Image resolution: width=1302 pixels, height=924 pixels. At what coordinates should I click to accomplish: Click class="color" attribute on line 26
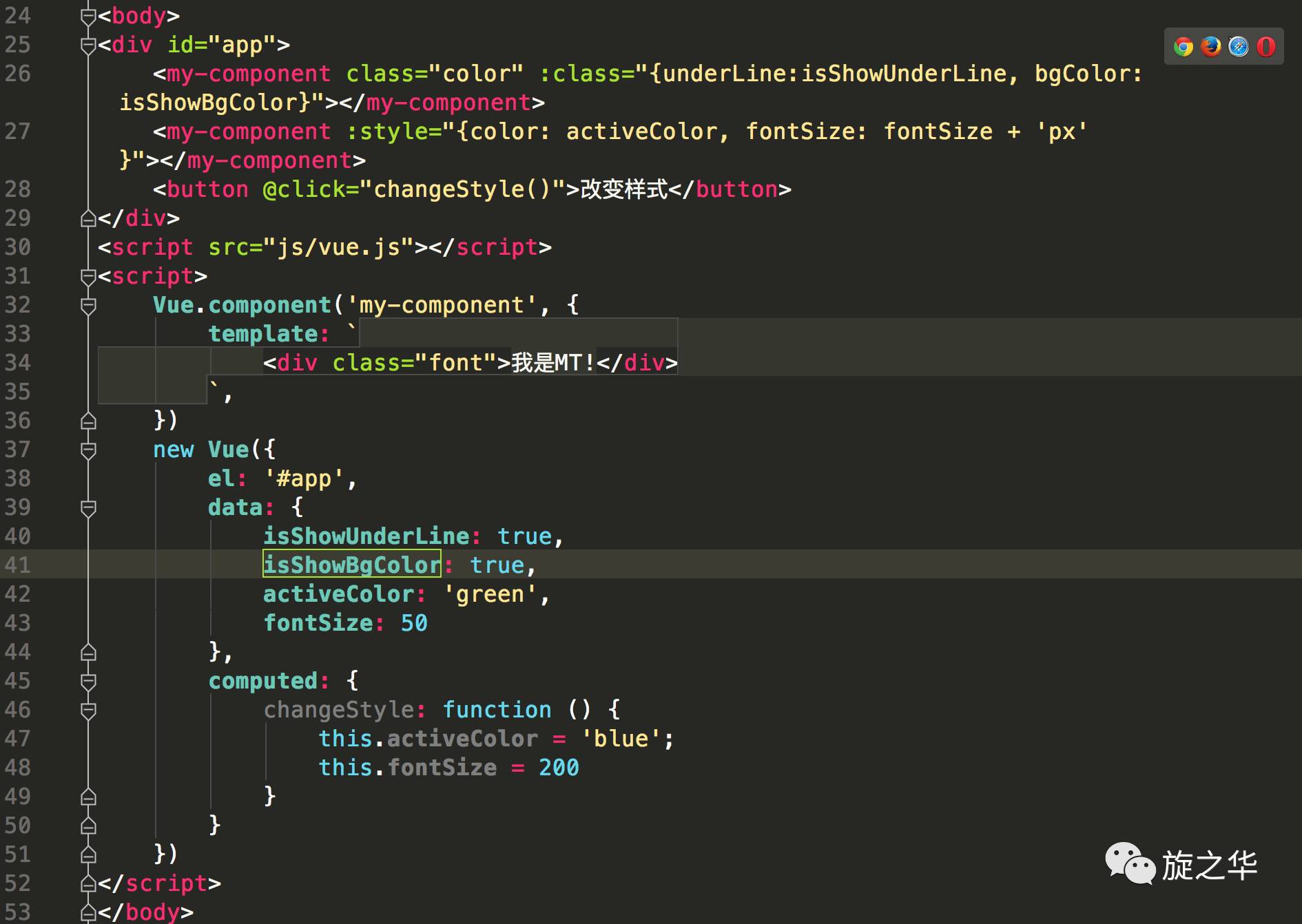point(435,73)
